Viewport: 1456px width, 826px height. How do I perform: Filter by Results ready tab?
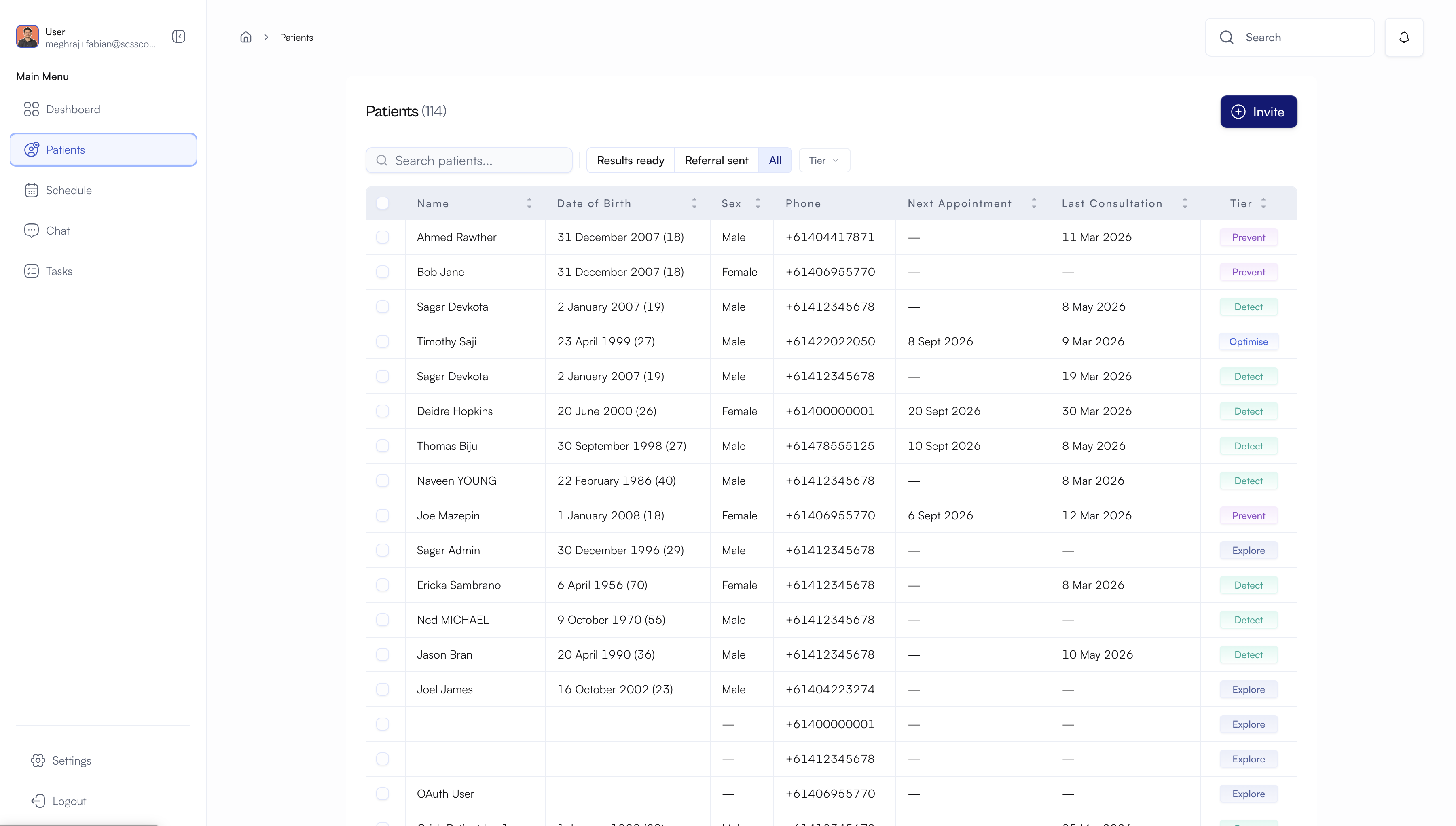tap(630, 161)
